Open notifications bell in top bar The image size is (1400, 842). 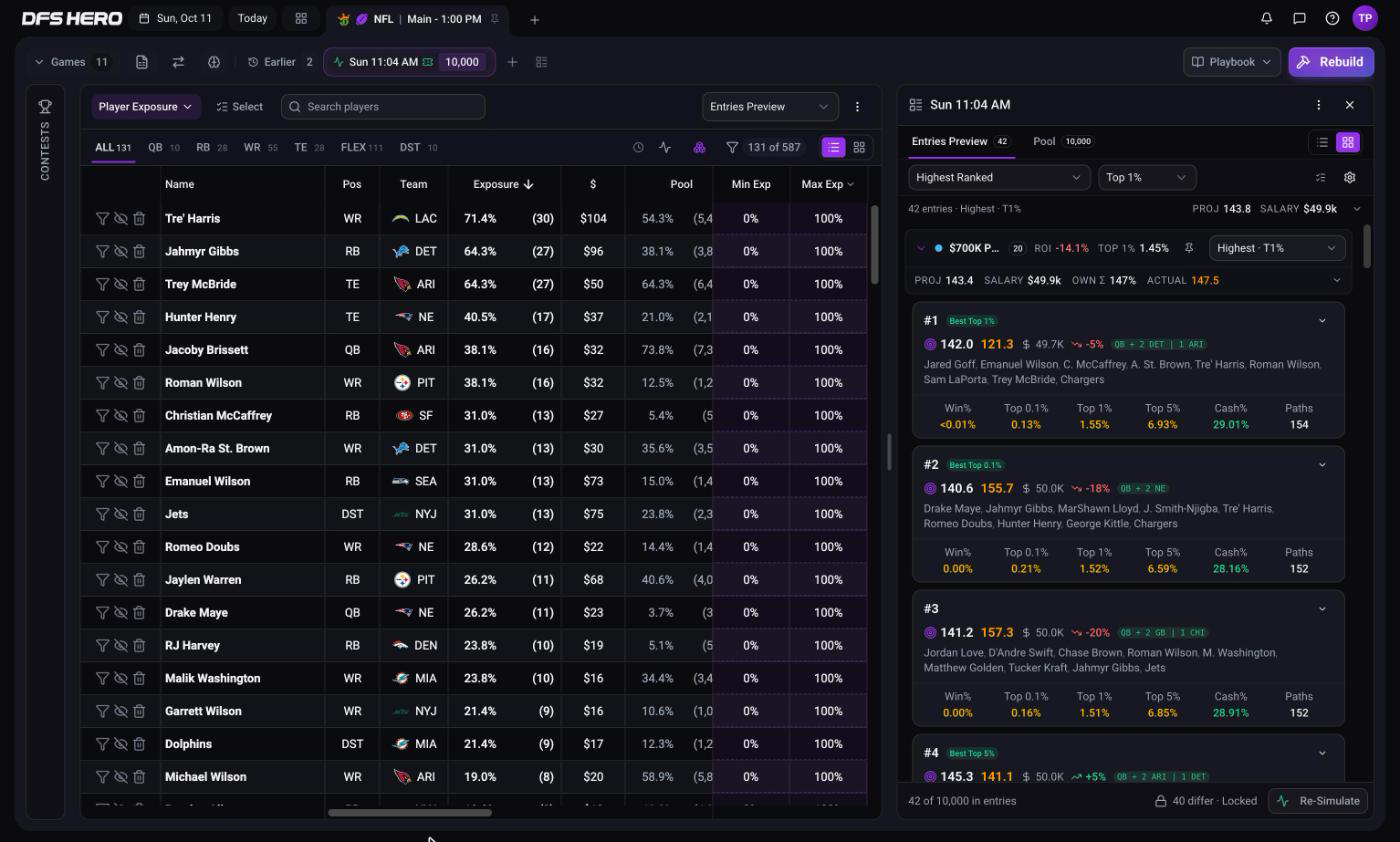[1266, 18]
